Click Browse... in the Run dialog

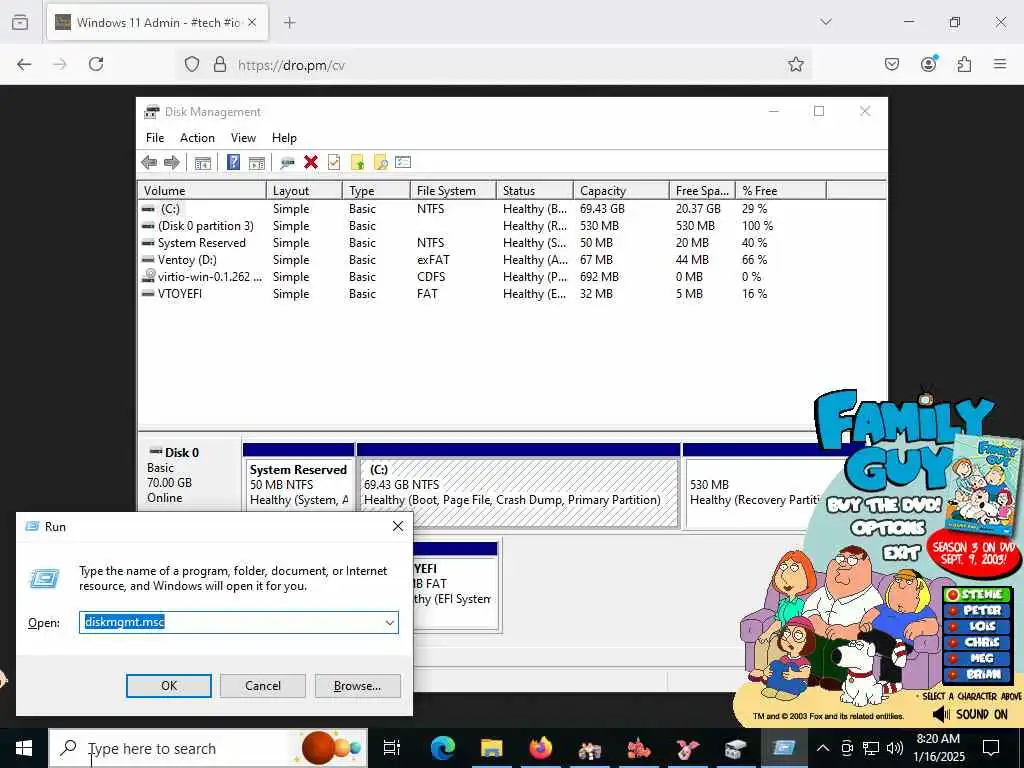(x=357, y=686)
